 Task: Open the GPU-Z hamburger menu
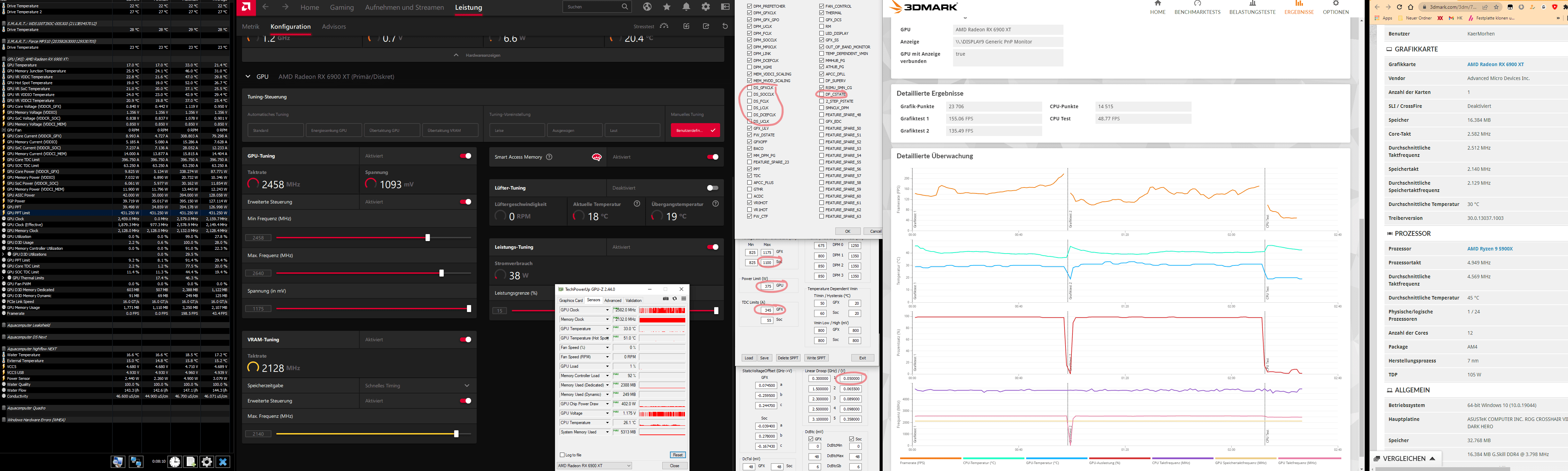684,298
